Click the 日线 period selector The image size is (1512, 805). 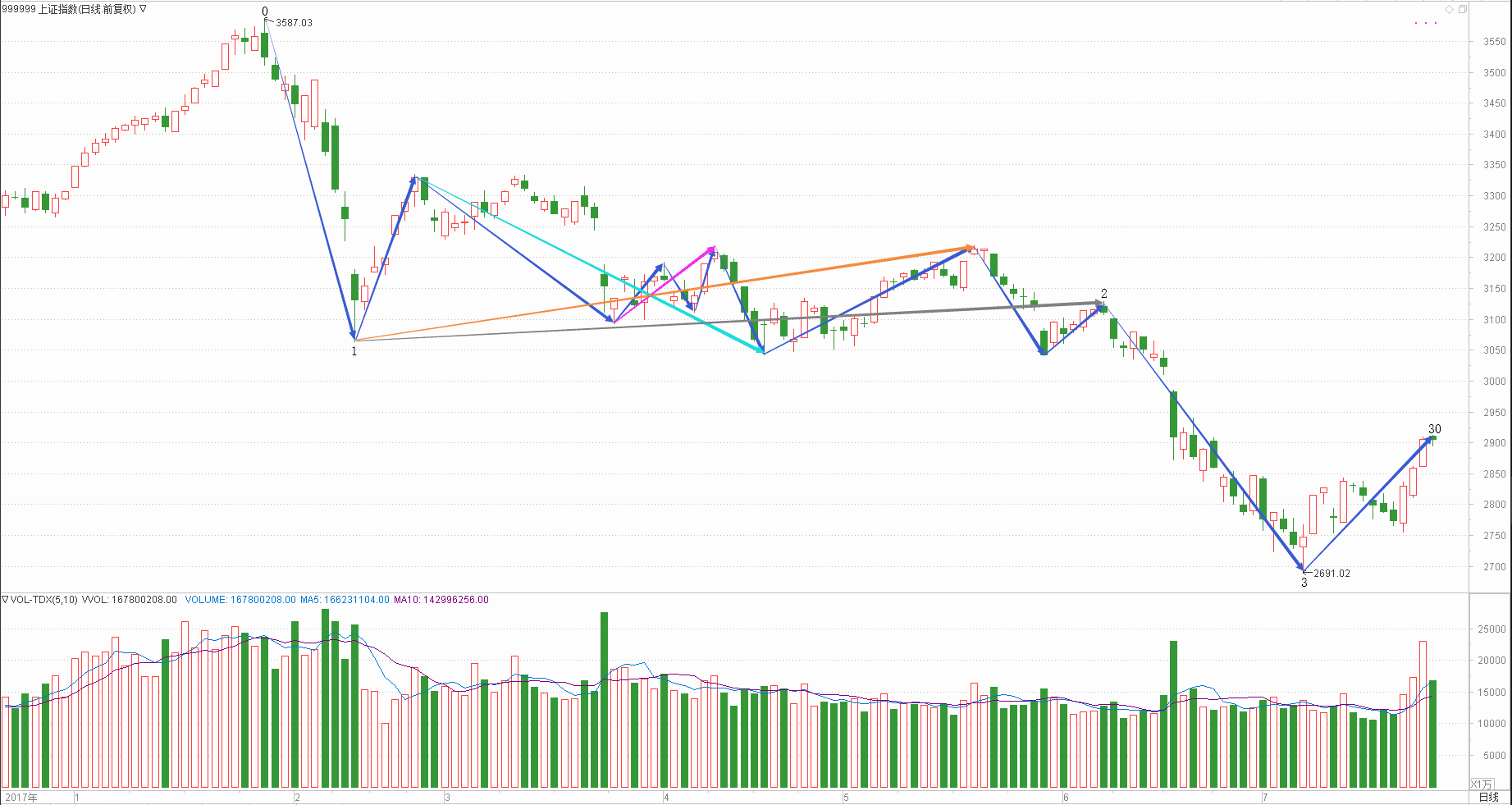point(1488,797)
